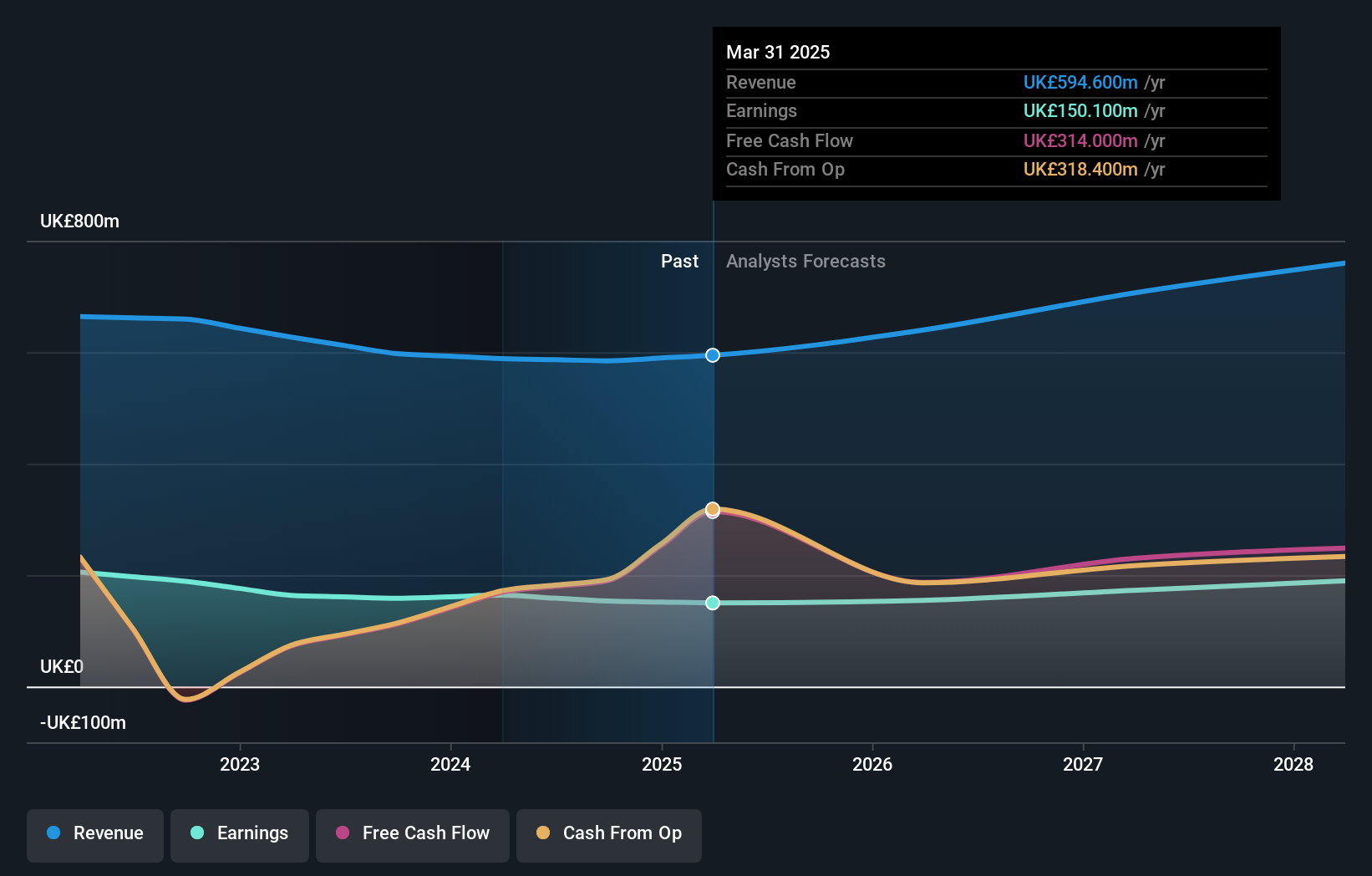Click the Cash From Op legend button
This screenshot has height=876, width=1372.
(608, 833)
